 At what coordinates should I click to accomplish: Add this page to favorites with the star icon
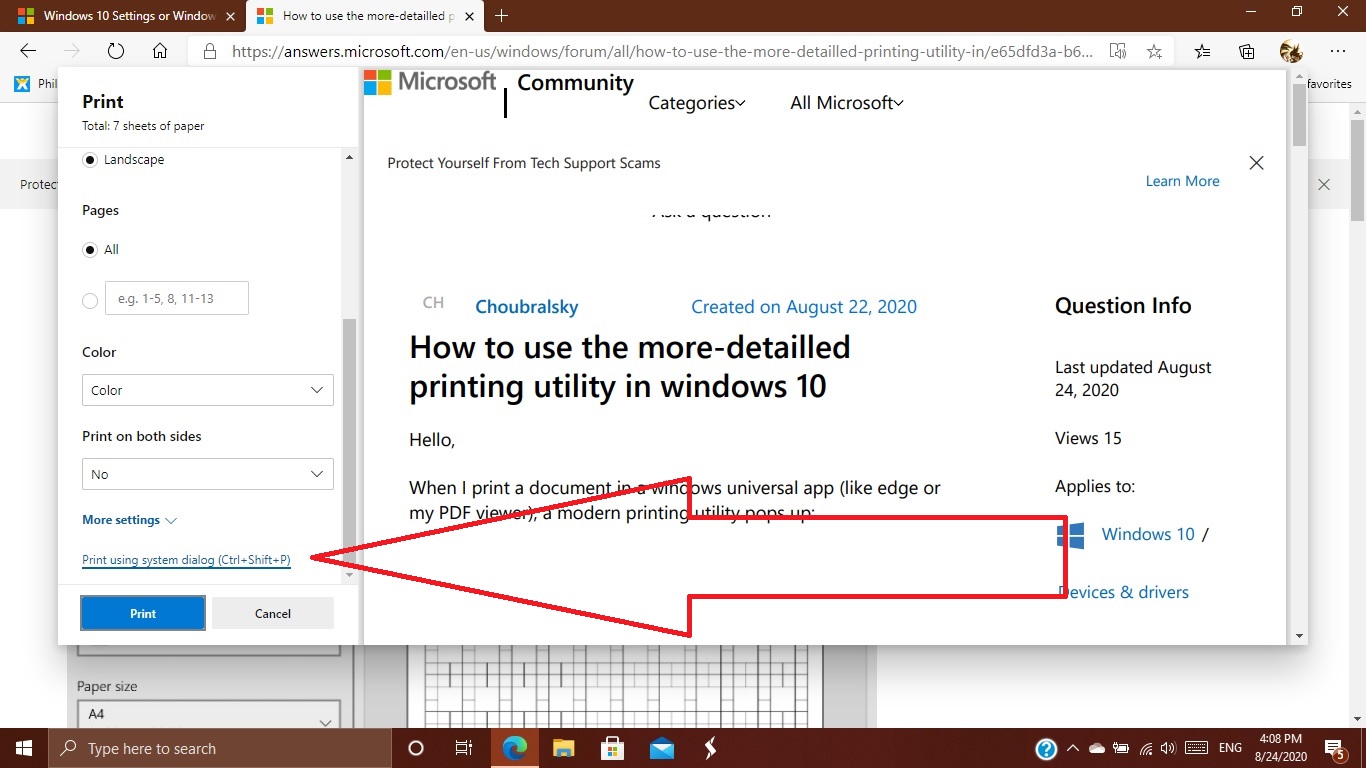(x=1154, y=51)
